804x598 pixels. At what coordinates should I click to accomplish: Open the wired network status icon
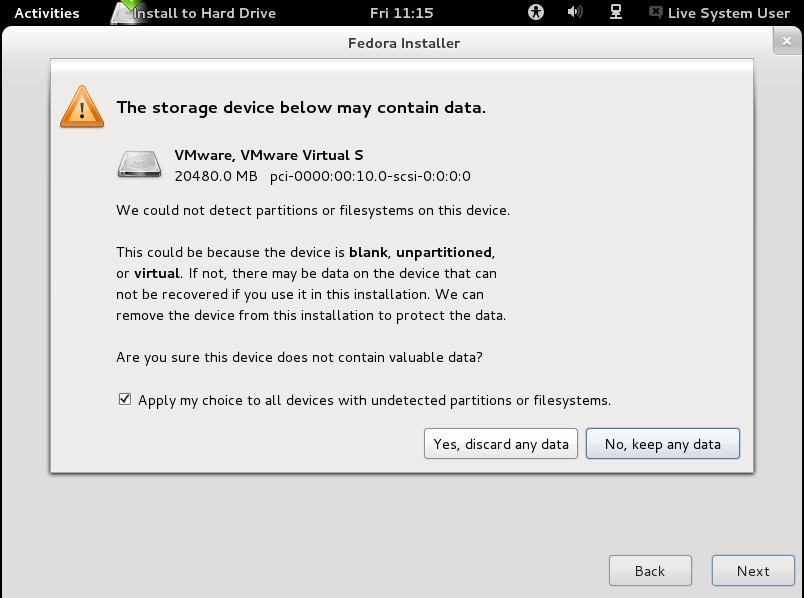point(615,13)
